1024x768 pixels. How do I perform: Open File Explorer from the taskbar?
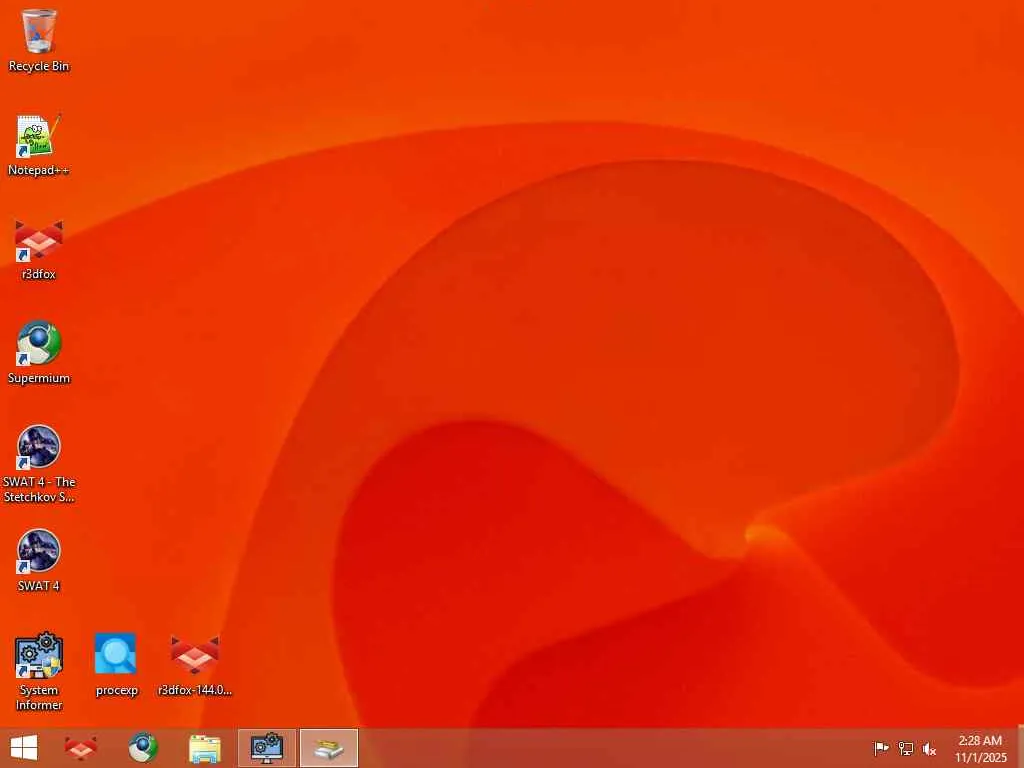pos(204,748)
